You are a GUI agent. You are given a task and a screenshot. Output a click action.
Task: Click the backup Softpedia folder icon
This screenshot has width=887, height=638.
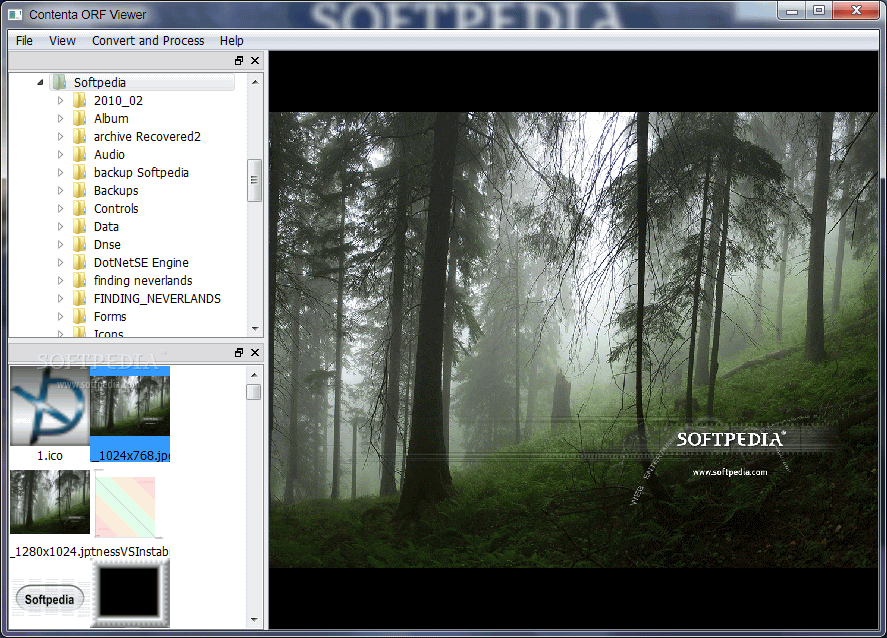79,173
